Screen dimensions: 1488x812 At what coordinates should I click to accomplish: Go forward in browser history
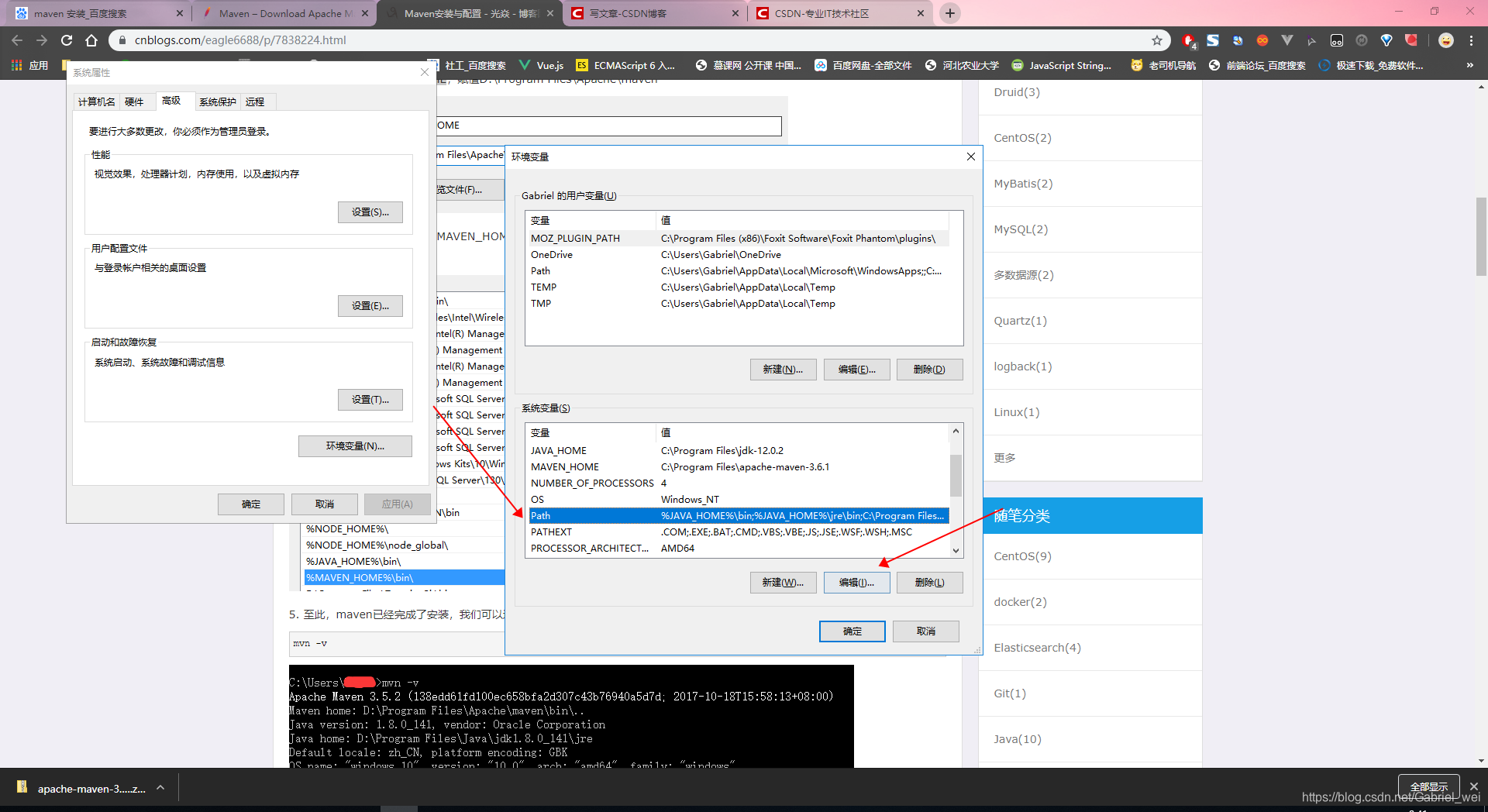pyautogui.click(x=42, y=40)
